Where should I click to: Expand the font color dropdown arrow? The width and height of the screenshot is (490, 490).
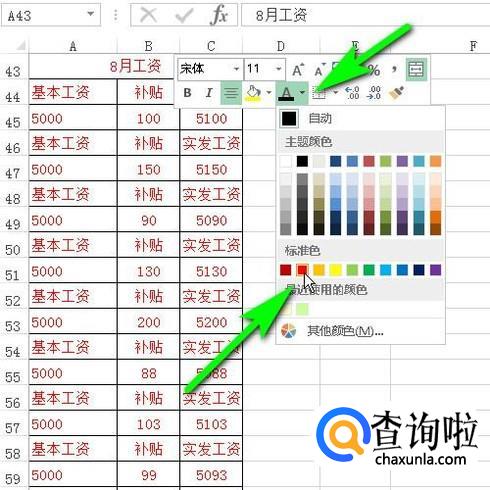pos(302,93)
